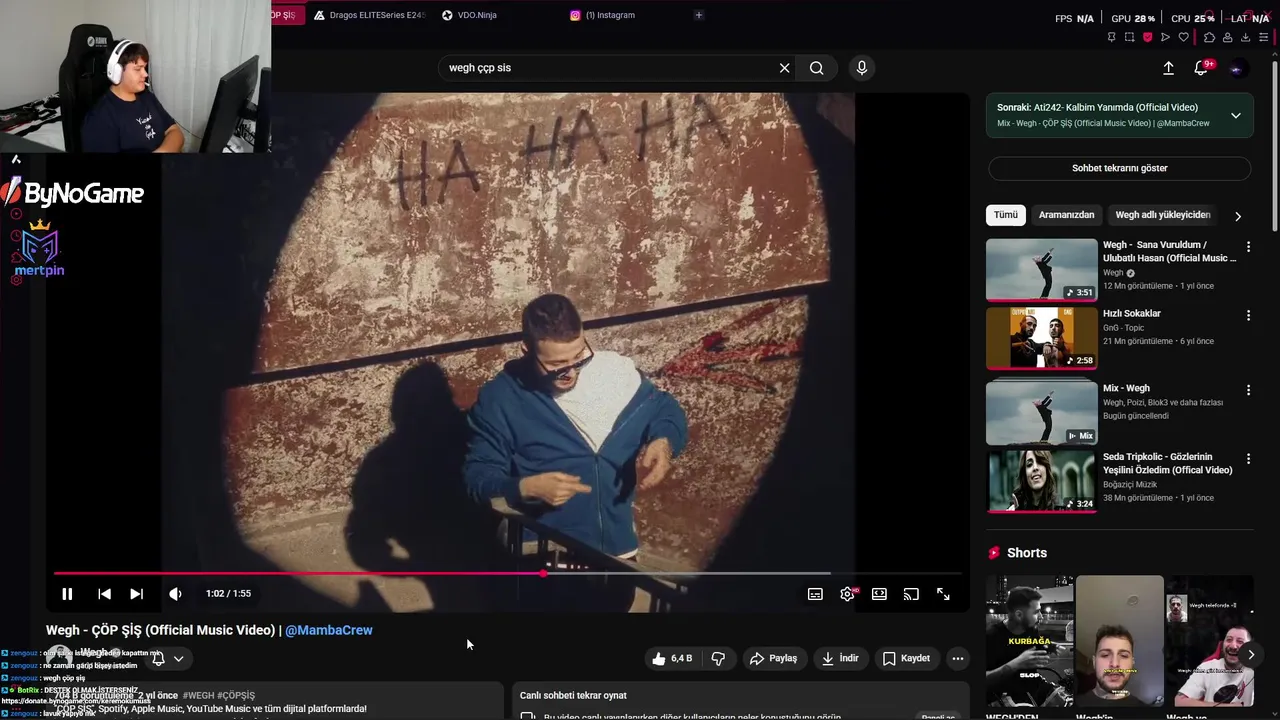This screenshot has height=720, width=1280.
Task: Open browser downloads icon
Action: [x=1245, y=37]
